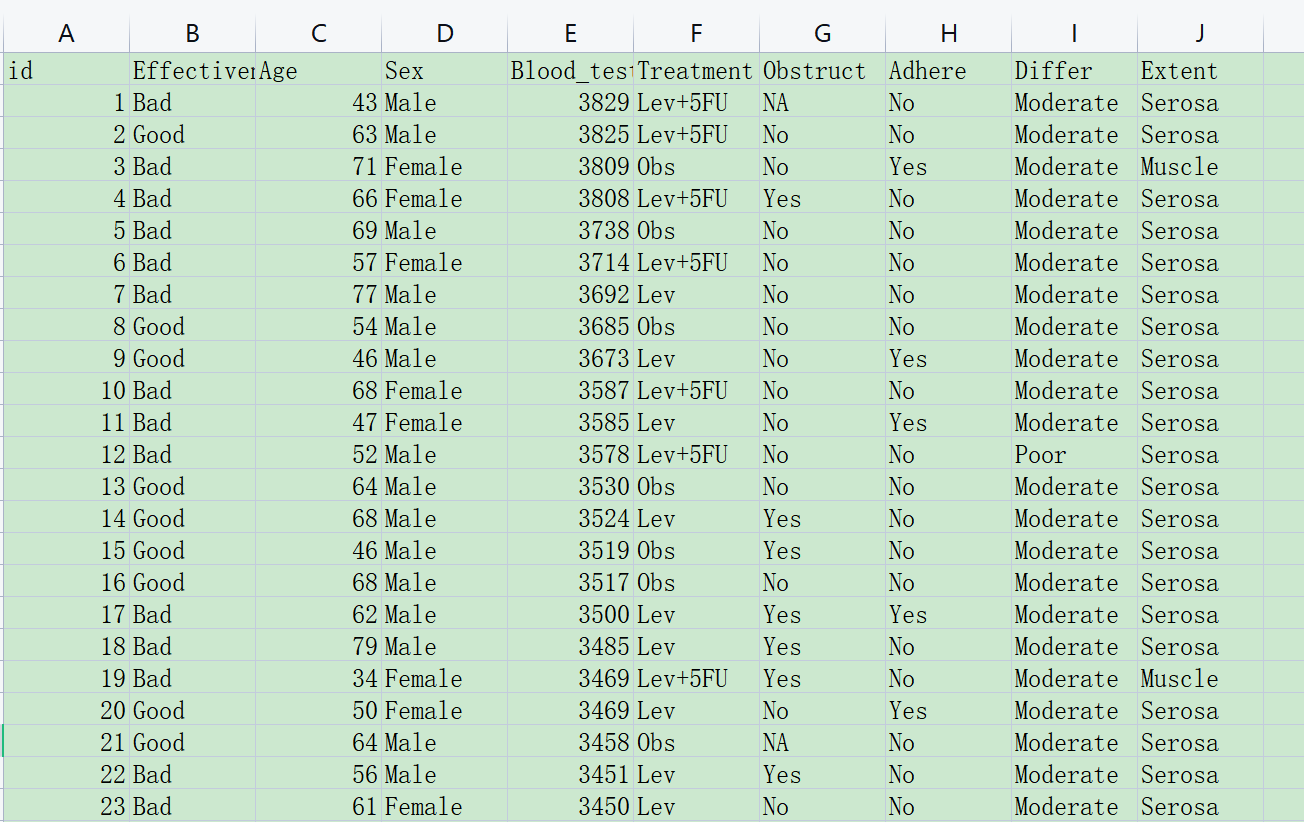
Task: Select column F header
Action: pyautogui.click(x=696, y=34)
